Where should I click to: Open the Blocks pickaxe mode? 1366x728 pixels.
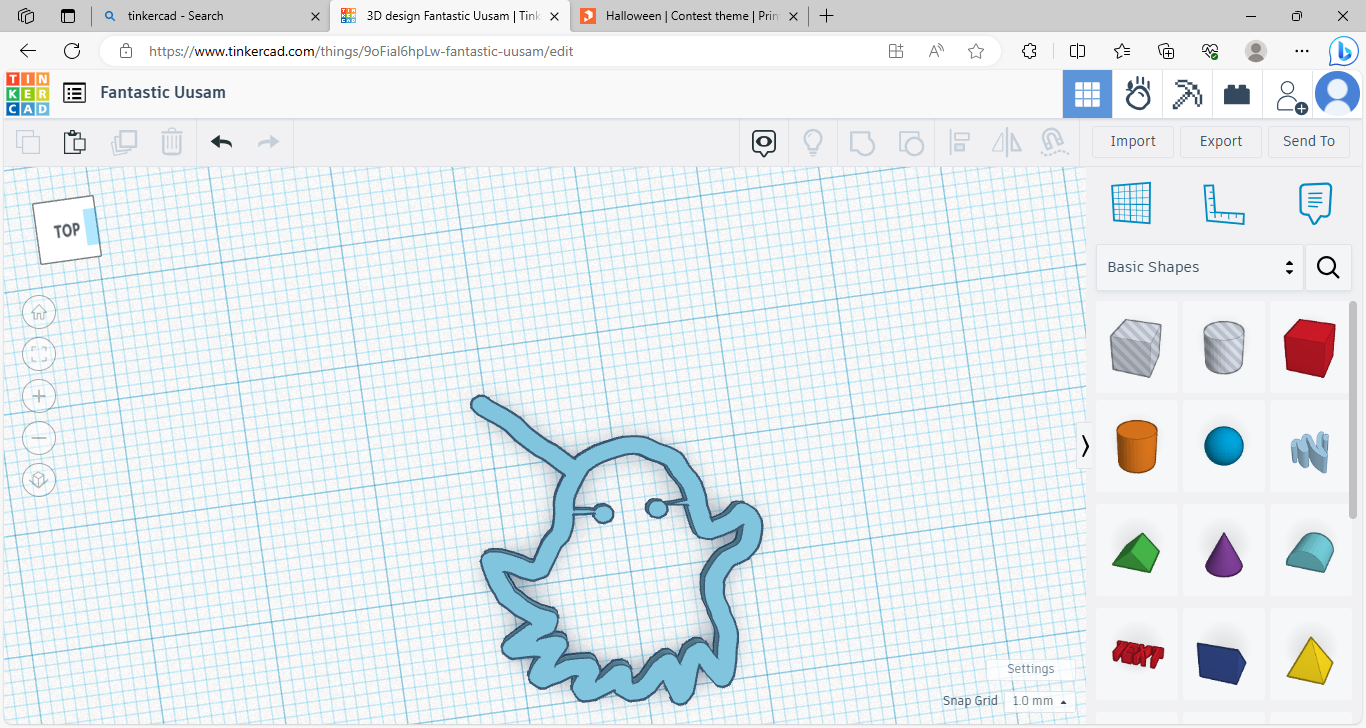tap(1188, 95)
